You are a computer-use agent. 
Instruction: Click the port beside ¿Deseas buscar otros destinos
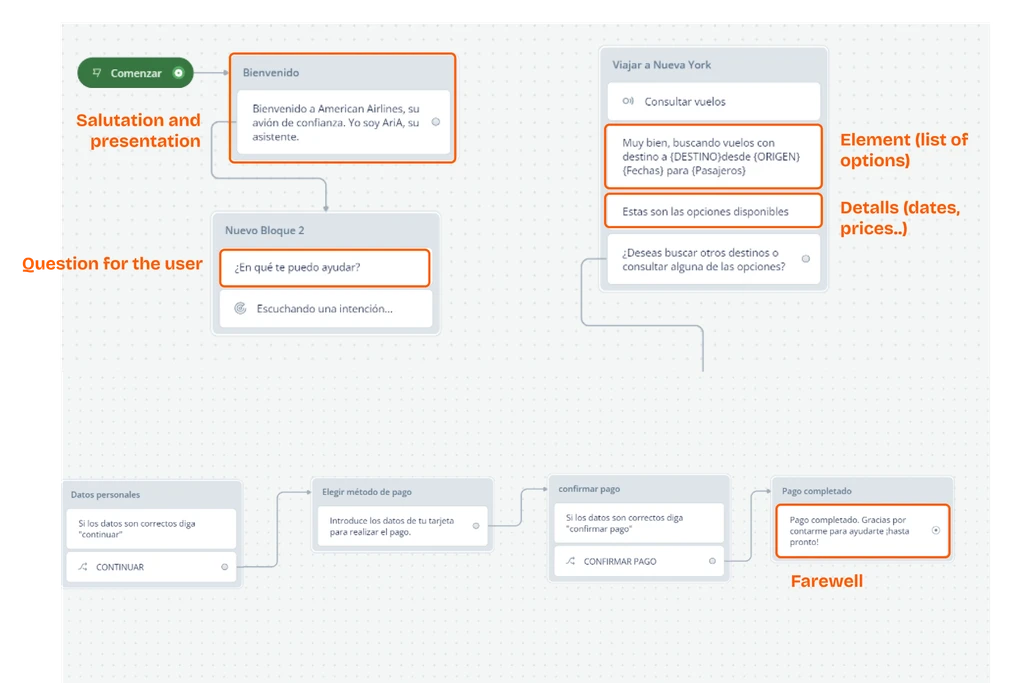click(806, 259)
